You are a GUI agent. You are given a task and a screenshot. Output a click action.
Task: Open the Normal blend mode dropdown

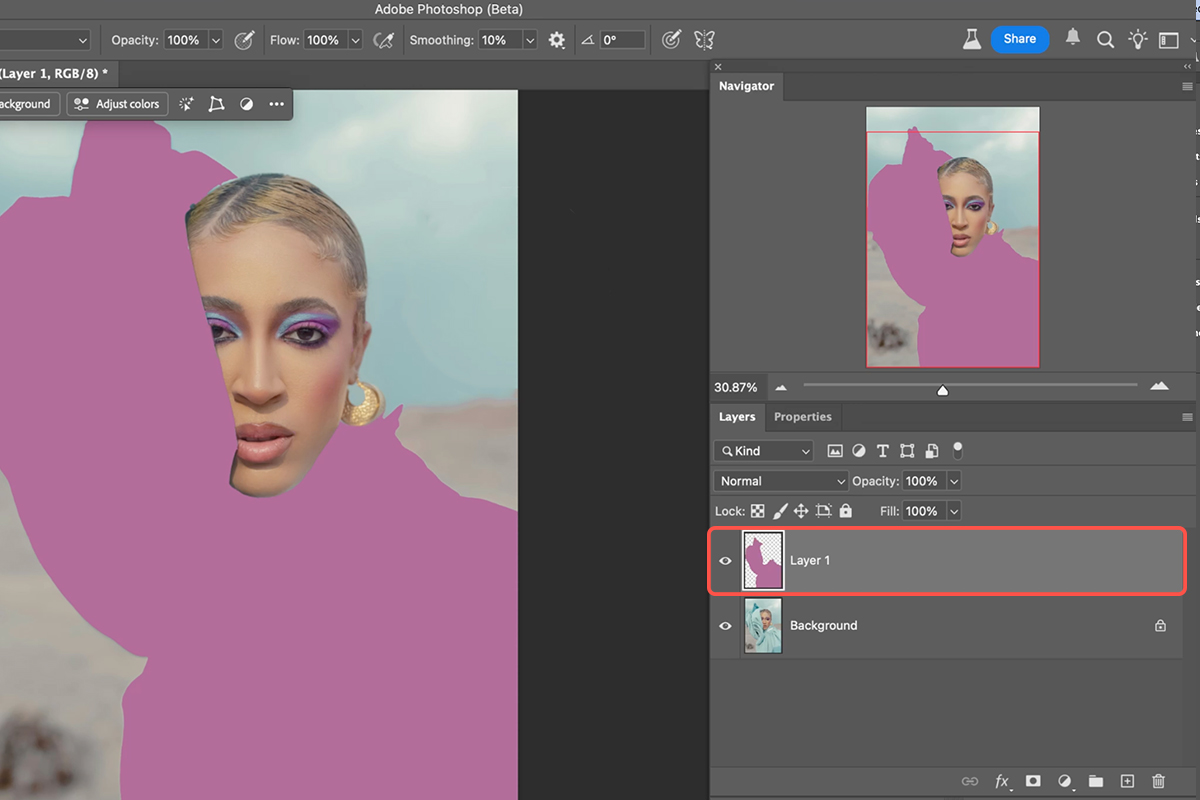click(781, 481)
